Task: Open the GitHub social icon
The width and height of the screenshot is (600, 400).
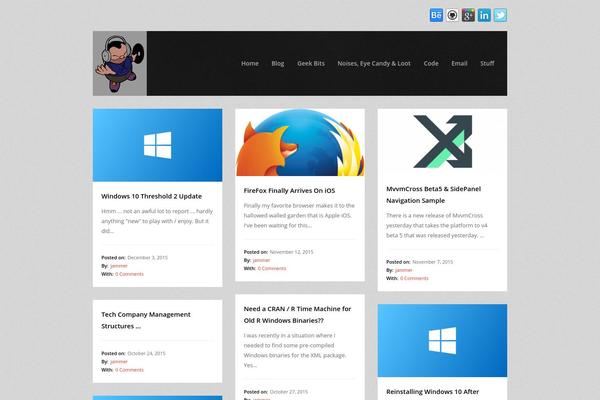Action: (x=452, y=15)
